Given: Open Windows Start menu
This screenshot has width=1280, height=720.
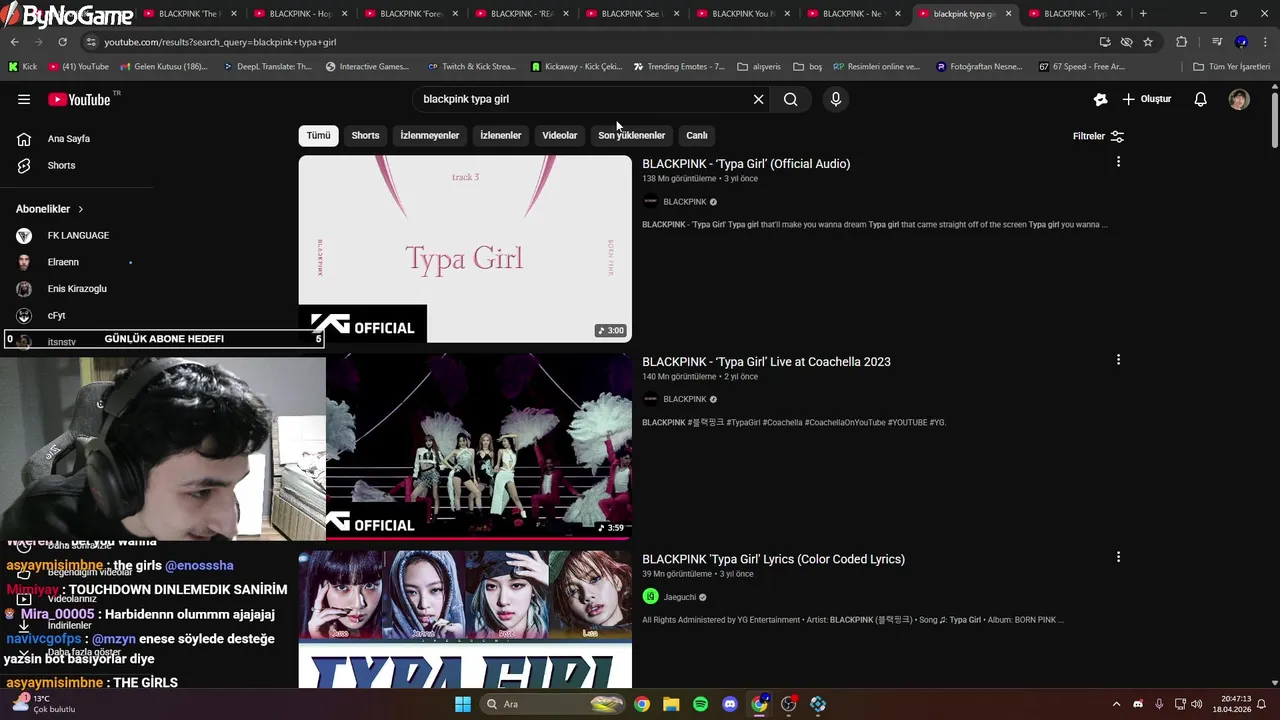Looking at the screenshot, I should click(x=463, y=704).
